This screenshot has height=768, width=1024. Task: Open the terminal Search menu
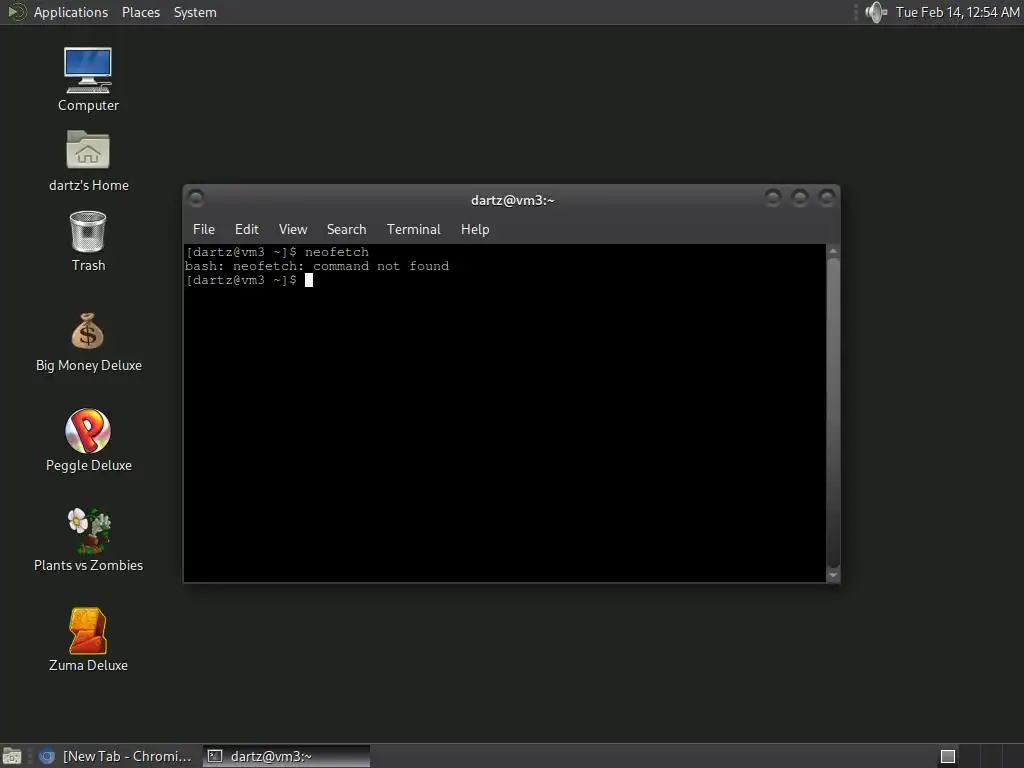pyautogui.click(x=346, y=229)
